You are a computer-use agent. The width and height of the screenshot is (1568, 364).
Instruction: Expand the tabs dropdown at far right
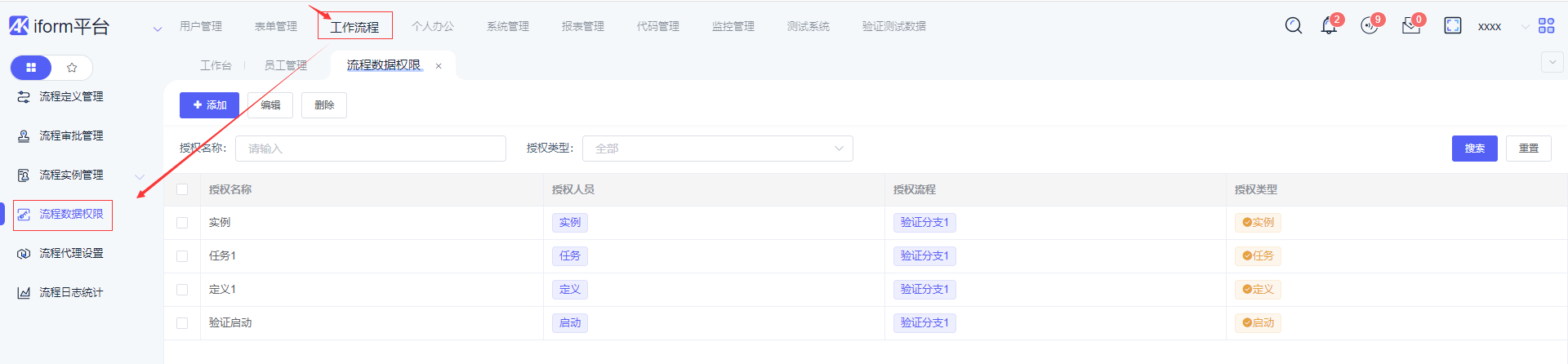(1552, 63)
